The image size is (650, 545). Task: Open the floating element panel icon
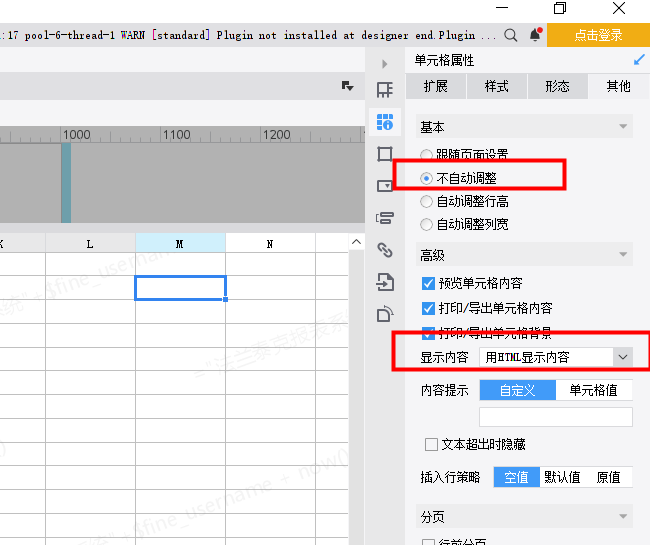385,154
